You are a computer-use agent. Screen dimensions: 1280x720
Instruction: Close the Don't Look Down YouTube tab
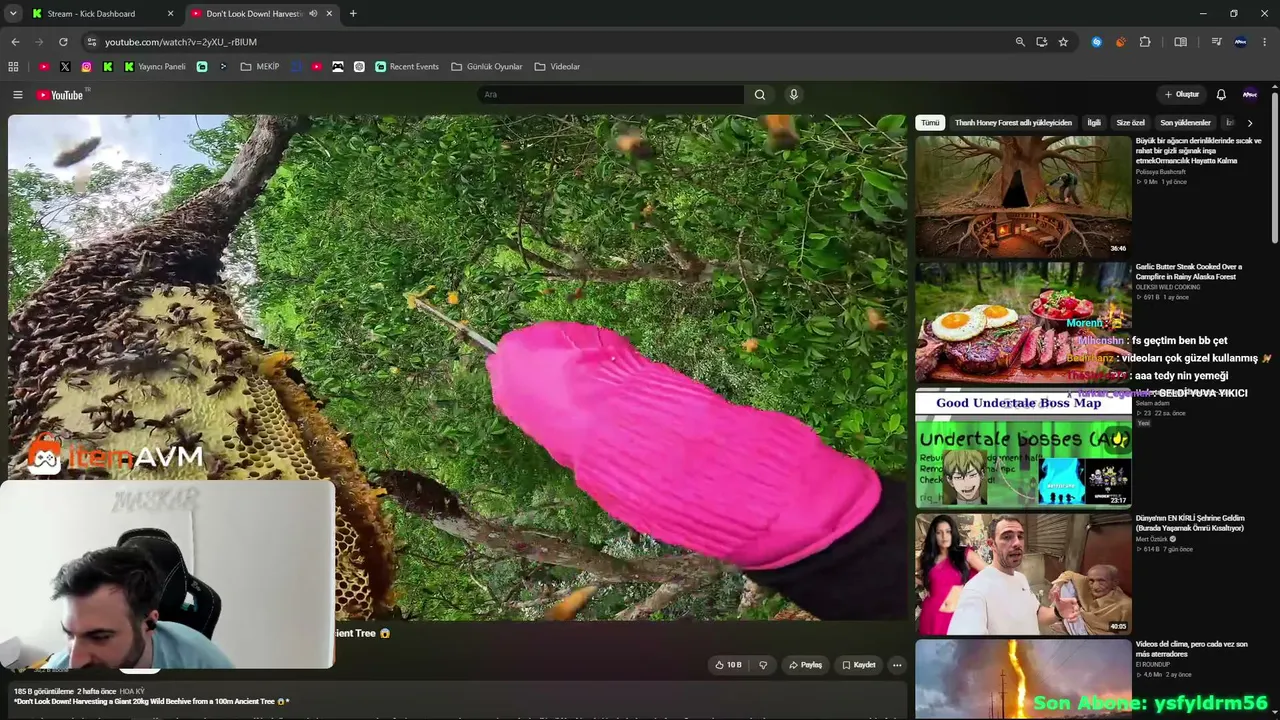329,14
